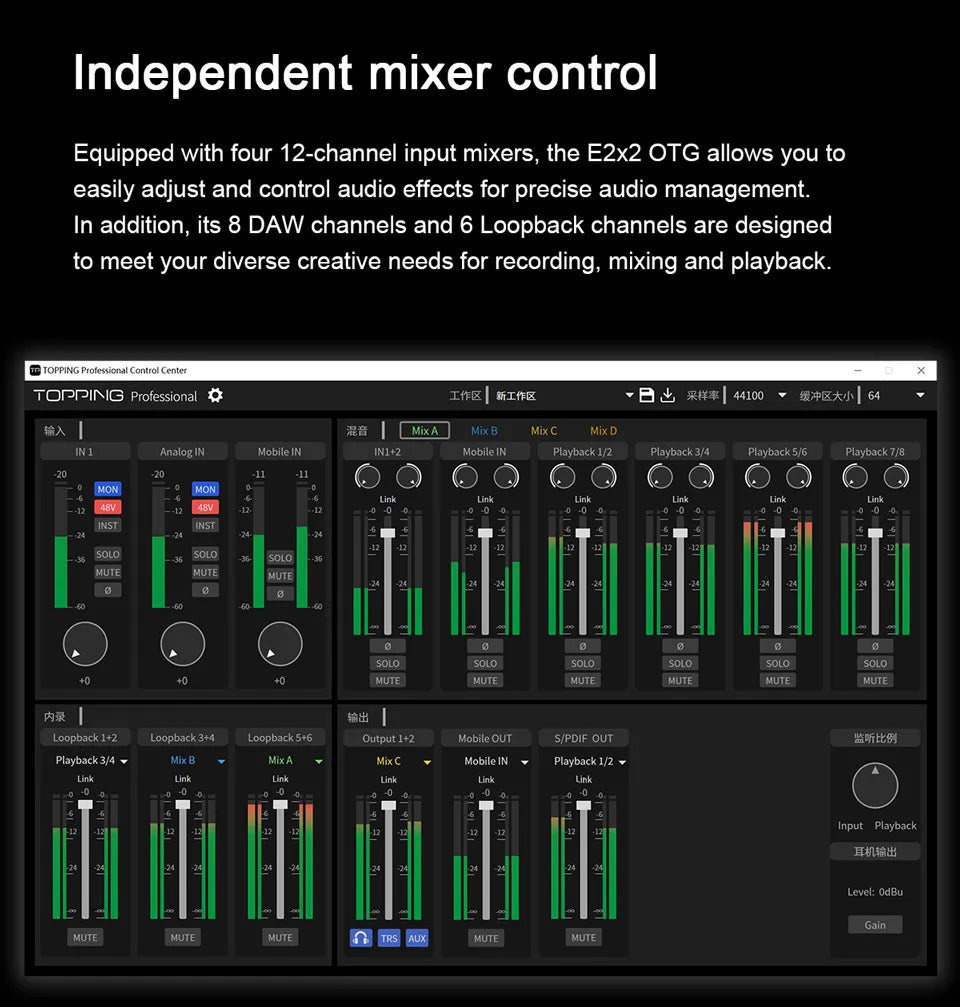
Task: Enable 48V phantom power on IN 1
Action: coord(108,507)
